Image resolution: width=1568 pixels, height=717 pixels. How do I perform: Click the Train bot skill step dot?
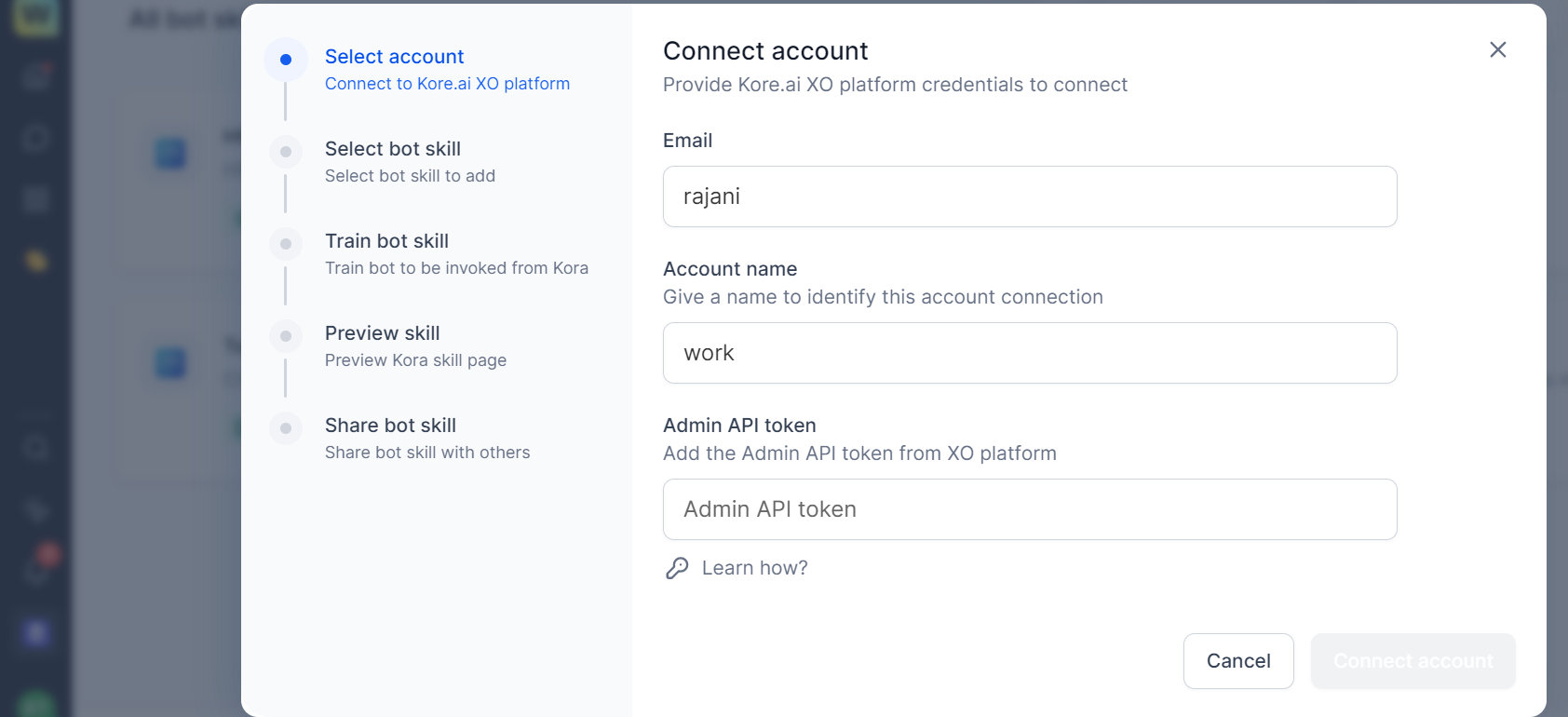[286, 244]
